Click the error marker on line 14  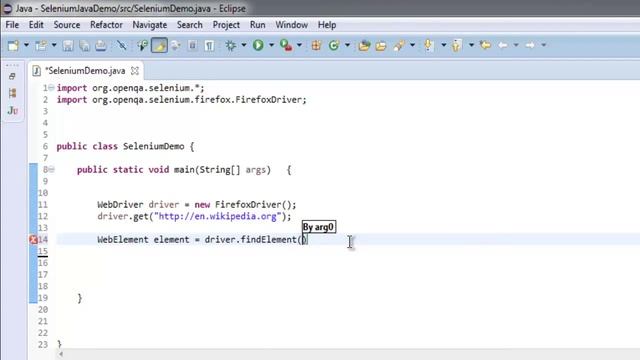(x=33, y=240)
